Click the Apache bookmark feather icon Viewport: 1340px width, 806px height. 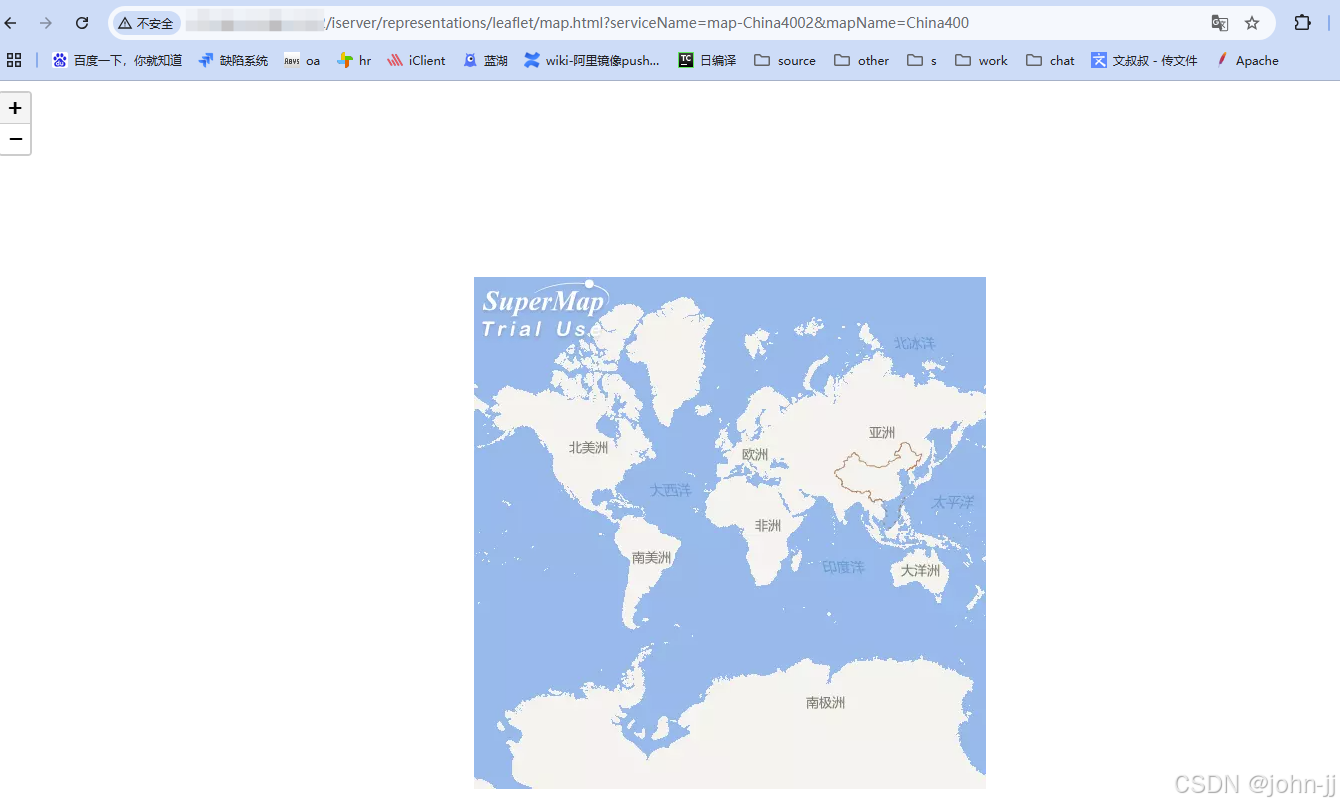1222,60
